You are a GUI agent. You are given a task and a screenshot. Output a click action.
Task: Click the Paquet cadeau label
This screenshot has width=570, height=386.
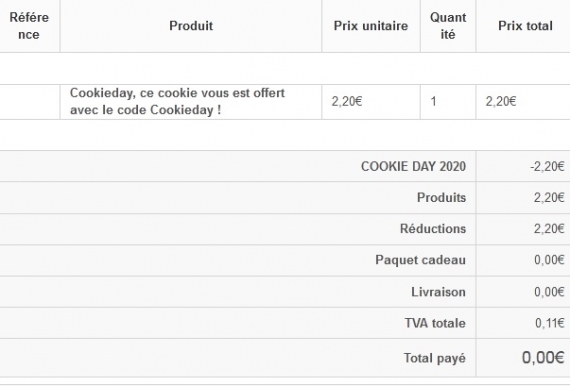click(x=421, y=260)
